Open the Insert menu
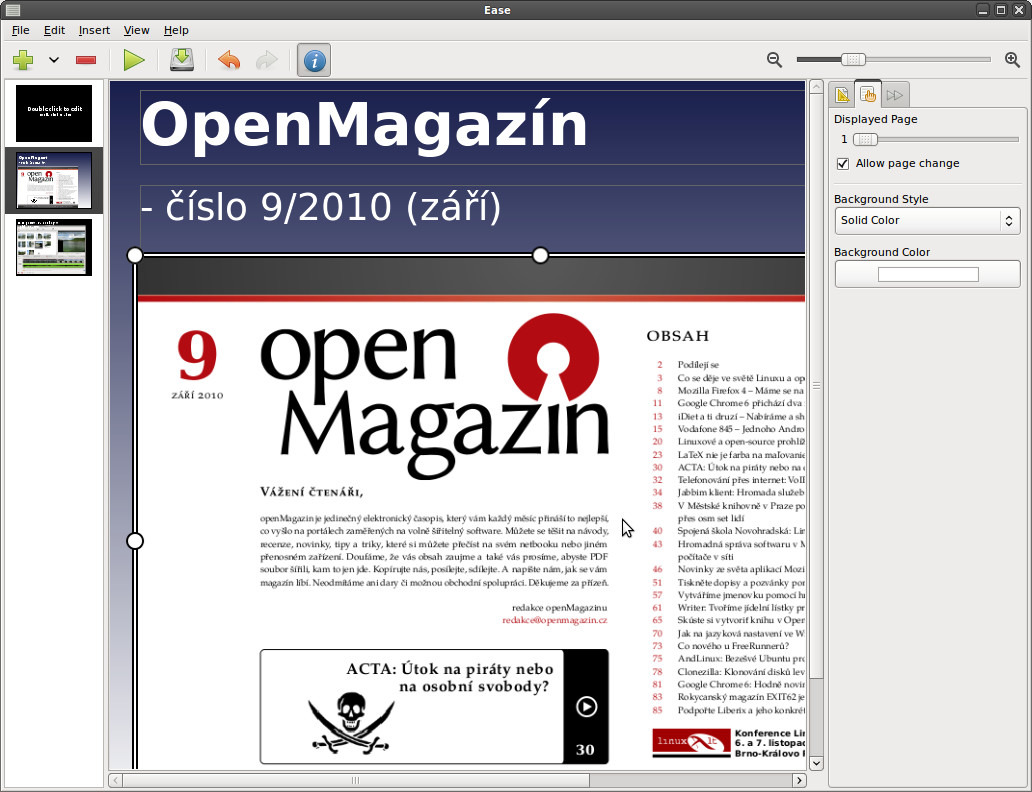Image resolution: width=1032 pixels, height=792 pixels. [94, 30]
